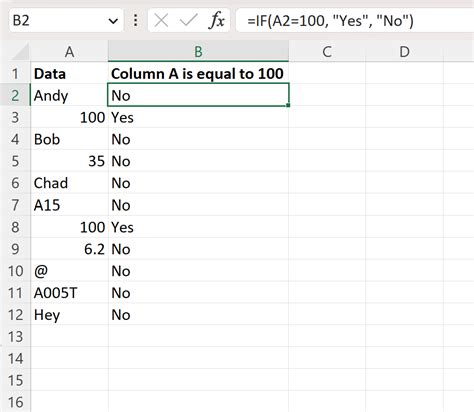Image resolution: width=474 pixels, height=412 pixels.
Task: Select cell 'Column A is equal to 100'
Action: coord(198,73)
